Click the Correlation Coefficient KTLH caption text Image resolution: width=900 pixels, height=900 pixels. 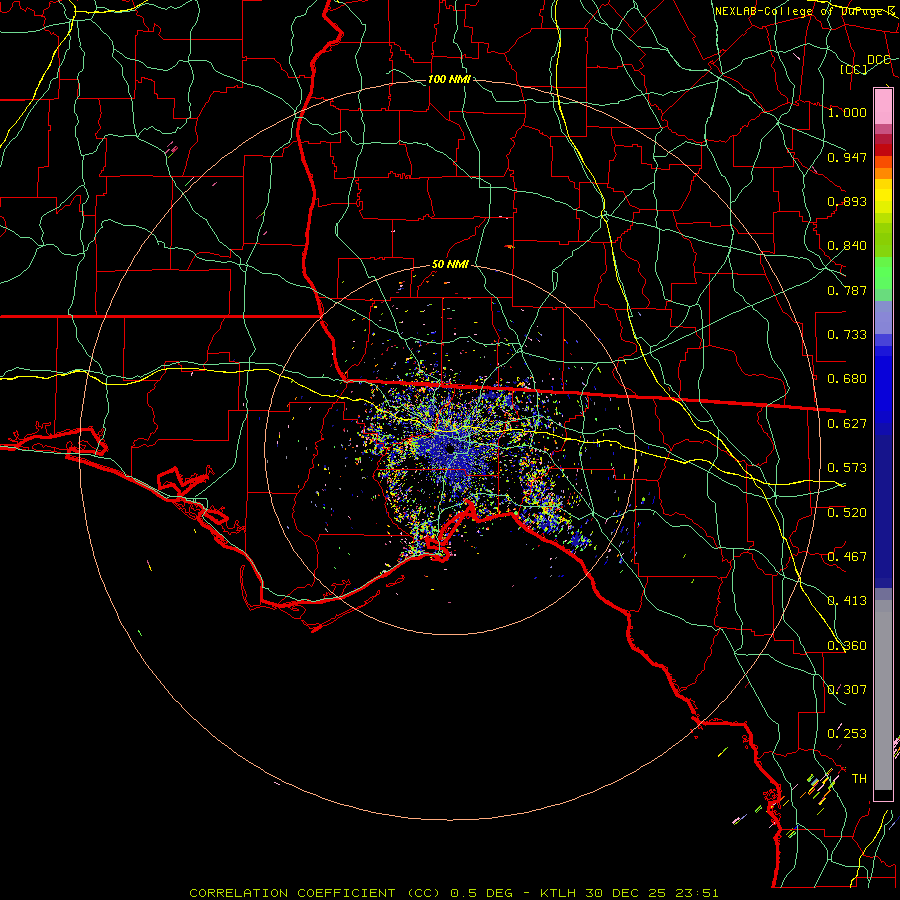point(453,893)
